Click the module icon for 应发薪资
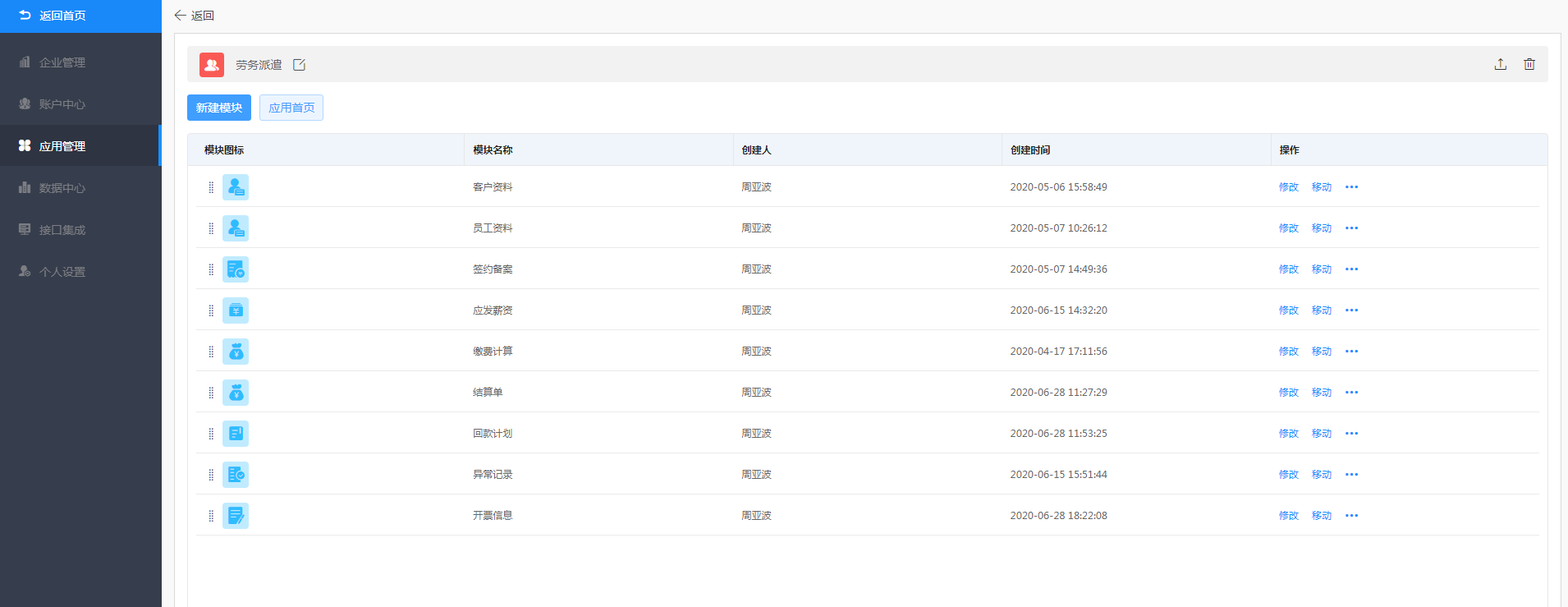 pyautogui.click(x=236, y=310)
